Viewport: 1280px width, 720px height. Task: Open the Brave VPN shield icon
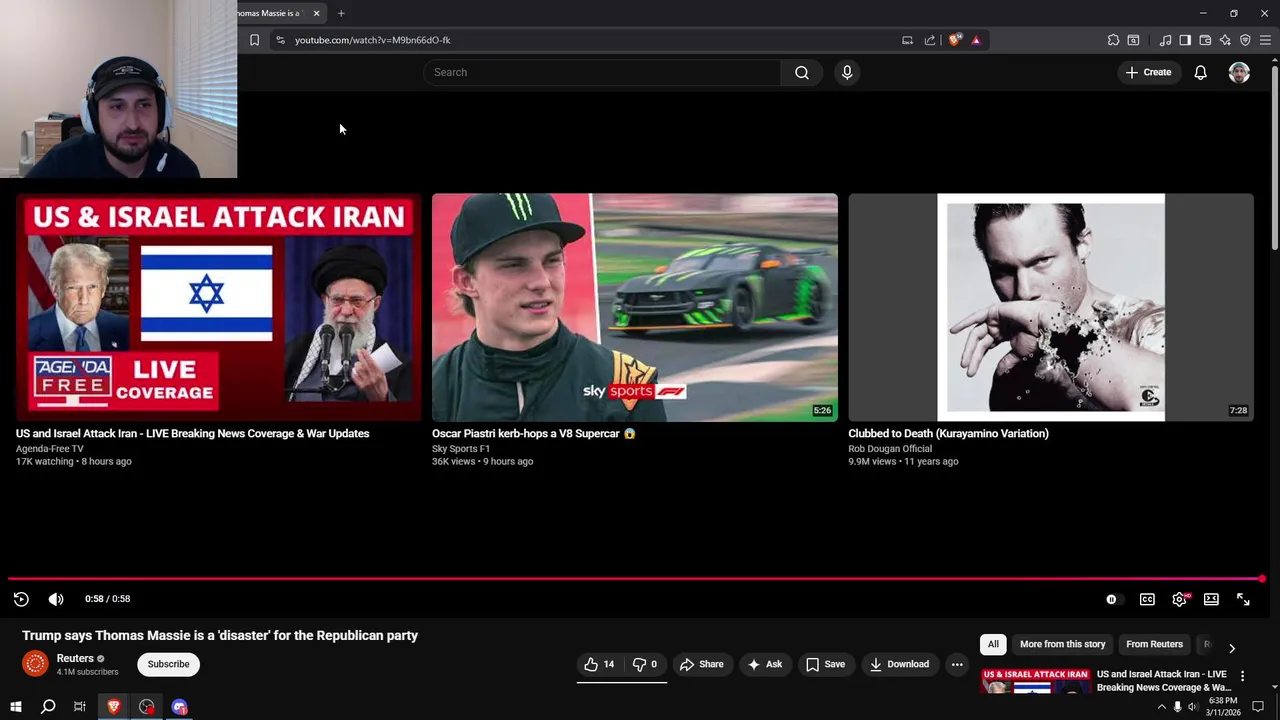pyautogui.click(x=1245, y=40)
